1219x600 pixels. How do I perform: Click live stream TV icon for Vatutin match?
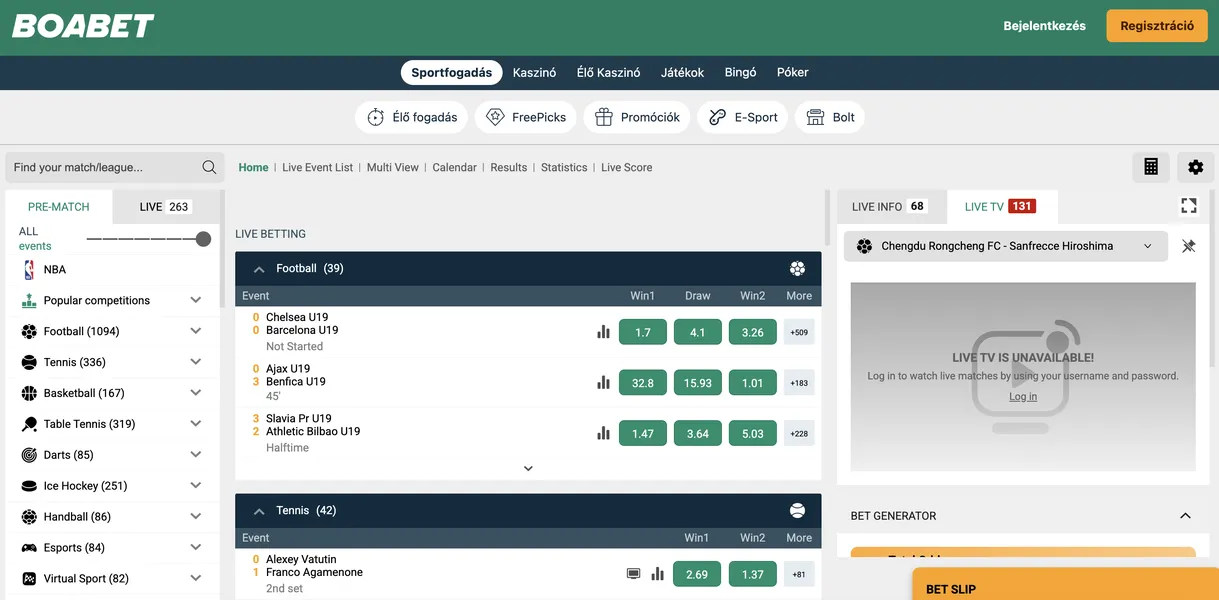tap(633, 573)
